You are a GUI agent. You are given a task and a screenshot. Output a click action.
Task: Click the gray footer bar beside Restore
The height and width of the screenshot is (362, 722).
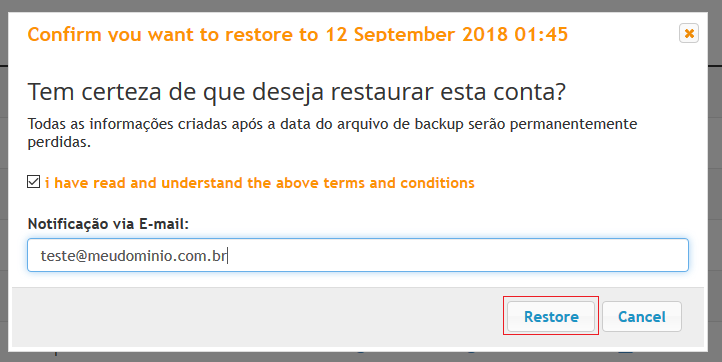coord(258,316)
